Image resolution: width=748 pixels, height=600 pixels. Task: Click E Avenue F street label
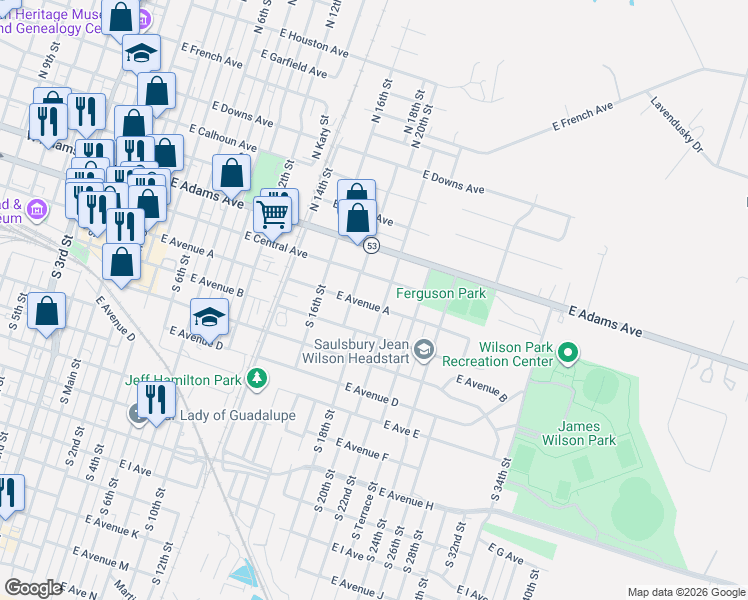click(x=362, y=449)
